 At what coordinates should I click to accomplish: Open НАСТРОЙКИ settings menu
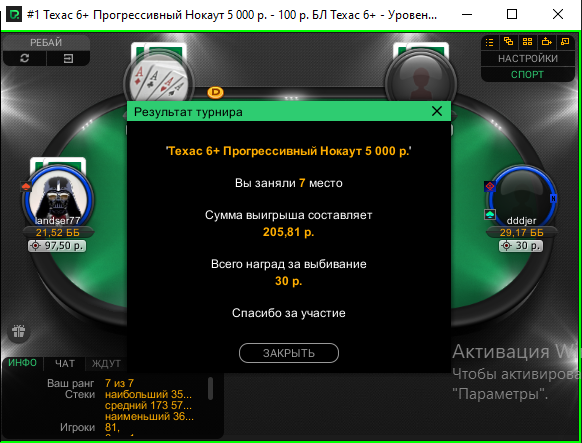click(x=527, y=59)
